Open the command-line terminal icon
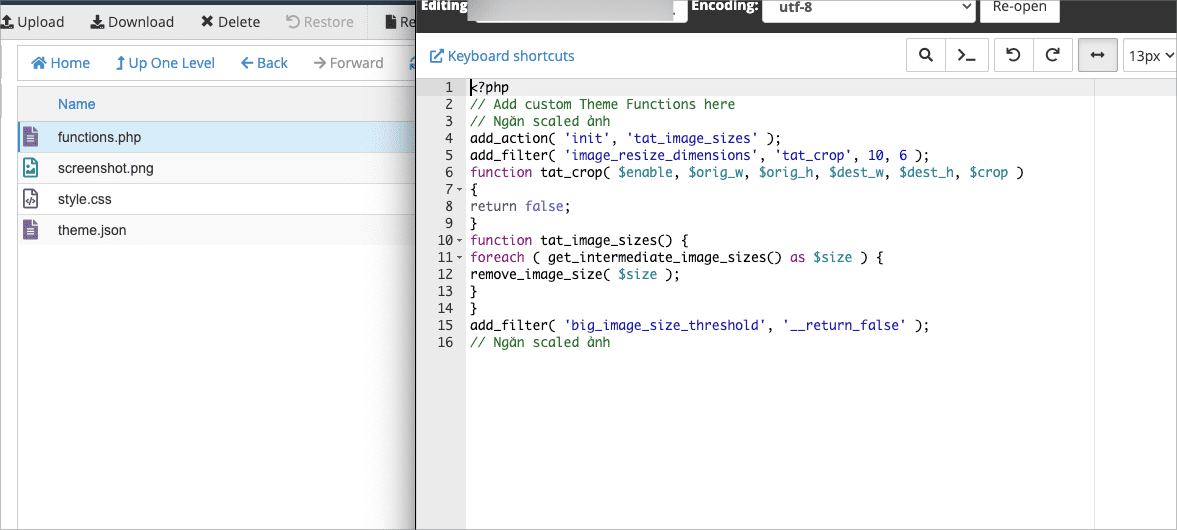The width and height of the screenshot is (1177, 530). pyautogui.click(x=966, y=56)
